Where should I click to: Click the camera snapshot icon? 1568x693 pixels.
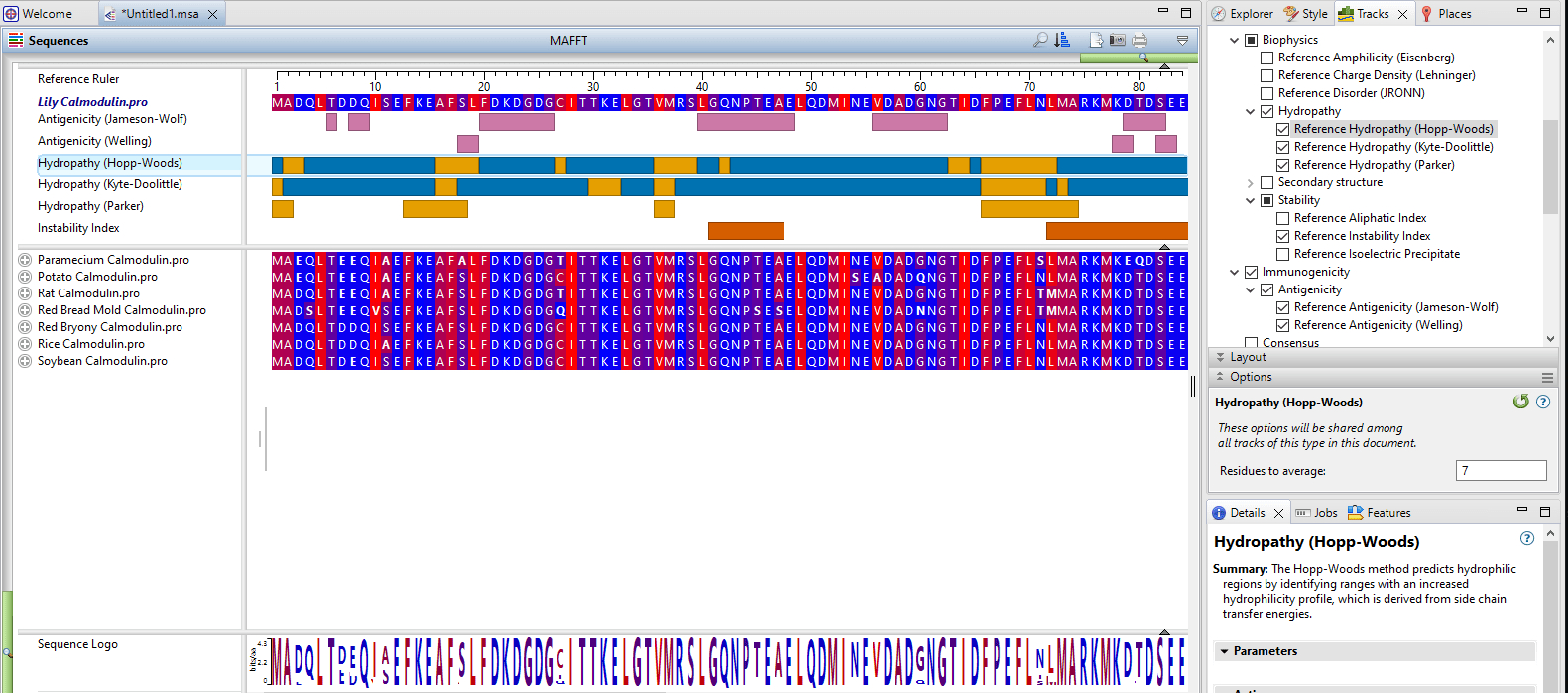pyautogui.click(x=1118, y=40)
